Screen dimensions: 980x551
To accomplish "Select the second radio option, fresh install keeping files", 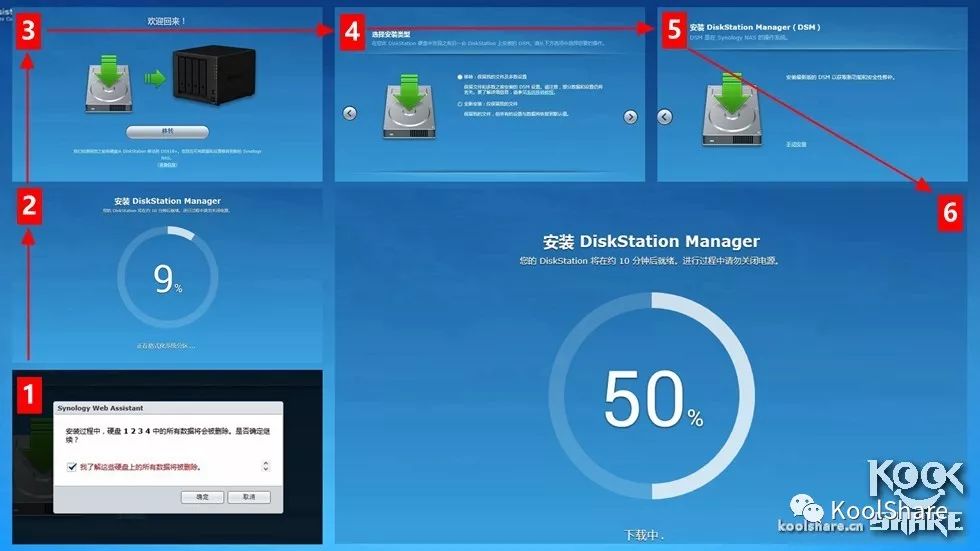I will [460, 104].
